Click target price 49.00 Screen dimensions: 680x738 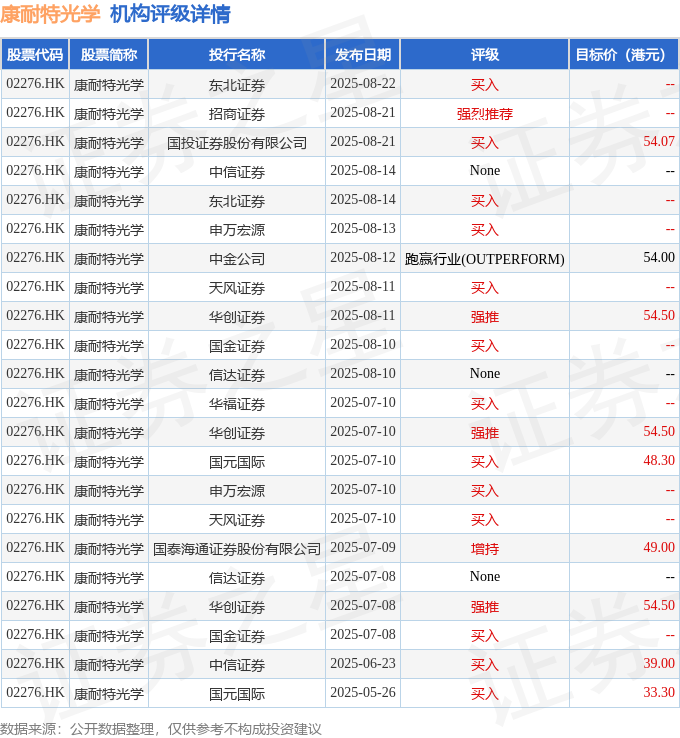pos(659,547)
